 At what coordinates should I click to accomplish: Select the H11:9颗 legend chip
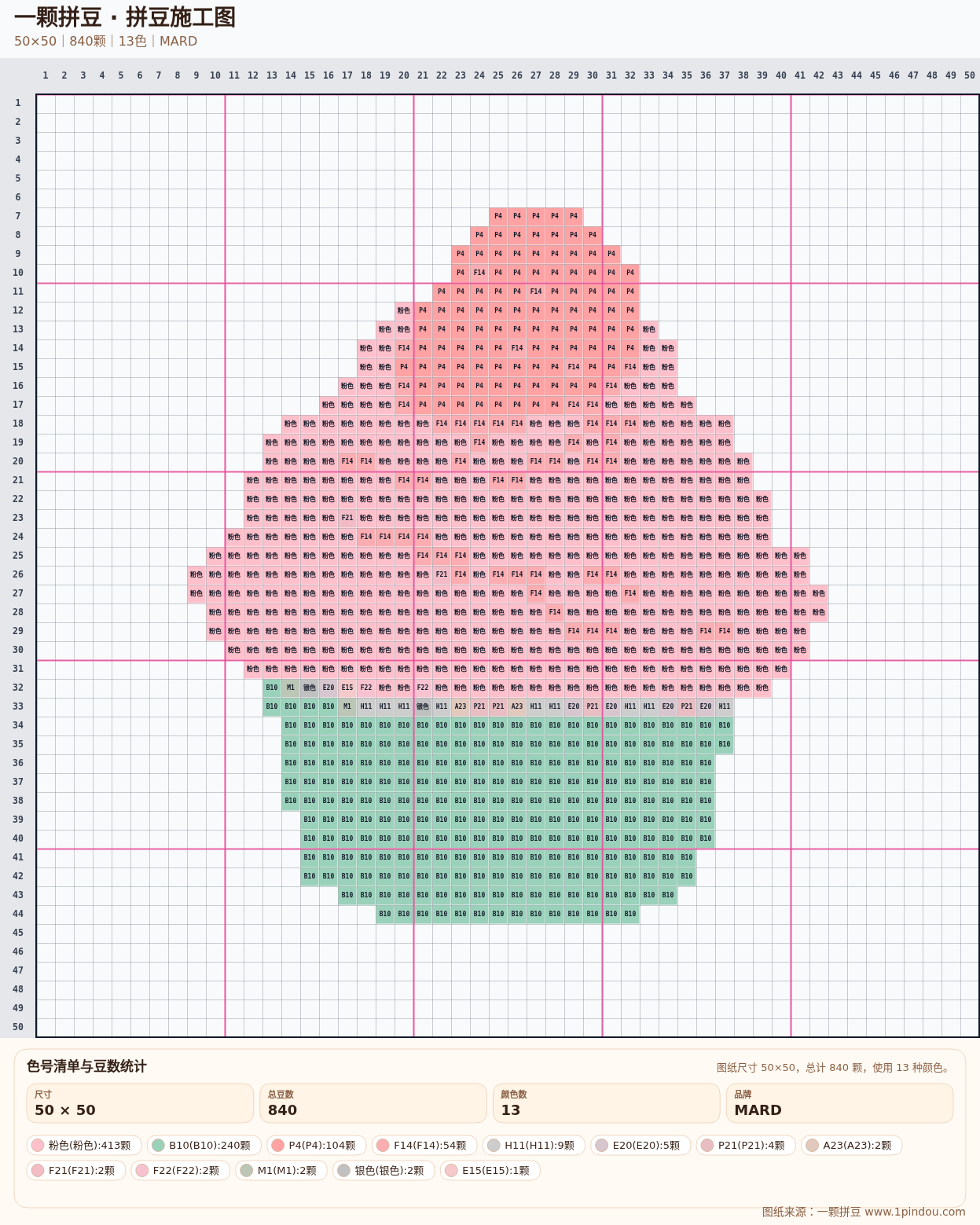(534, 1145)
